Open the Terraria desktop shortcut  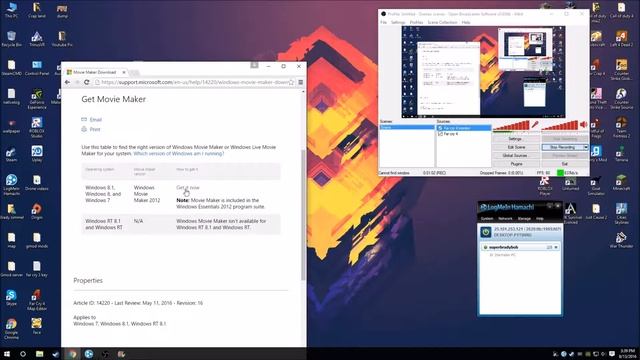[x=621, y=154]
